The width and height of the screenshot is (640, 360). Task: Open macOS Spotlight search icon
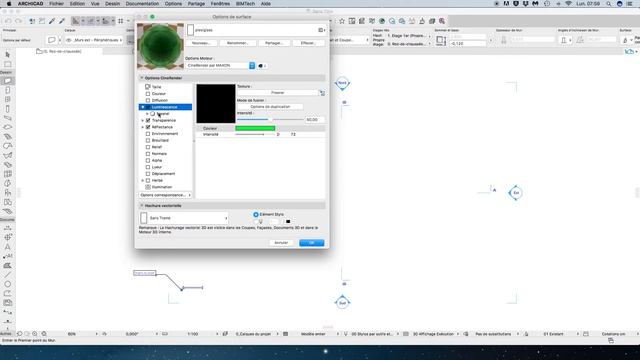tap(609, 4)
